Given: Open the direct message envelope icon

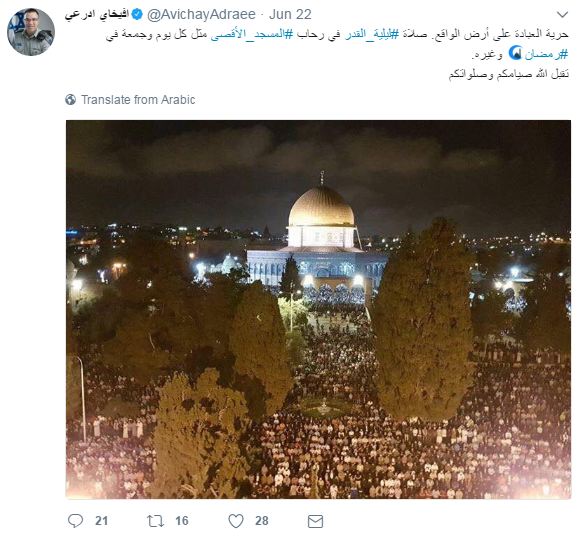Looking at the screenshot, I should coord(316,521).
